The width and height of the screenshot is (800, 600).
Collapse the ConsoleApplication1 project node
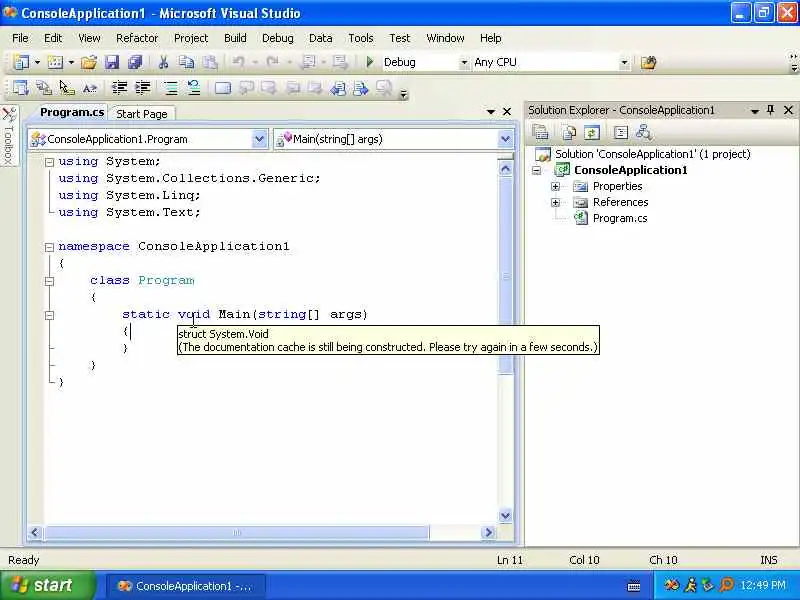point(537,170)
